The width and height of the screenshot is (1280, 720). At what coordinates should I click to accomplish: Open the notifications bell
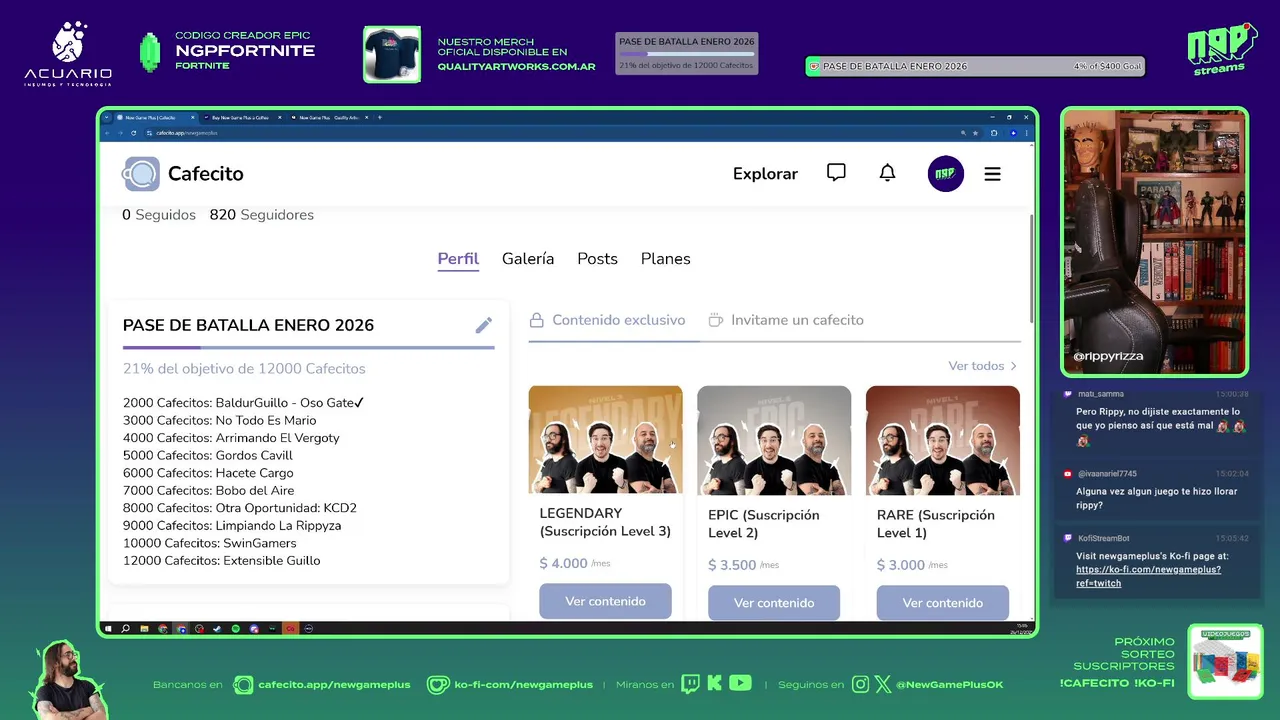(x=887, y=173)
